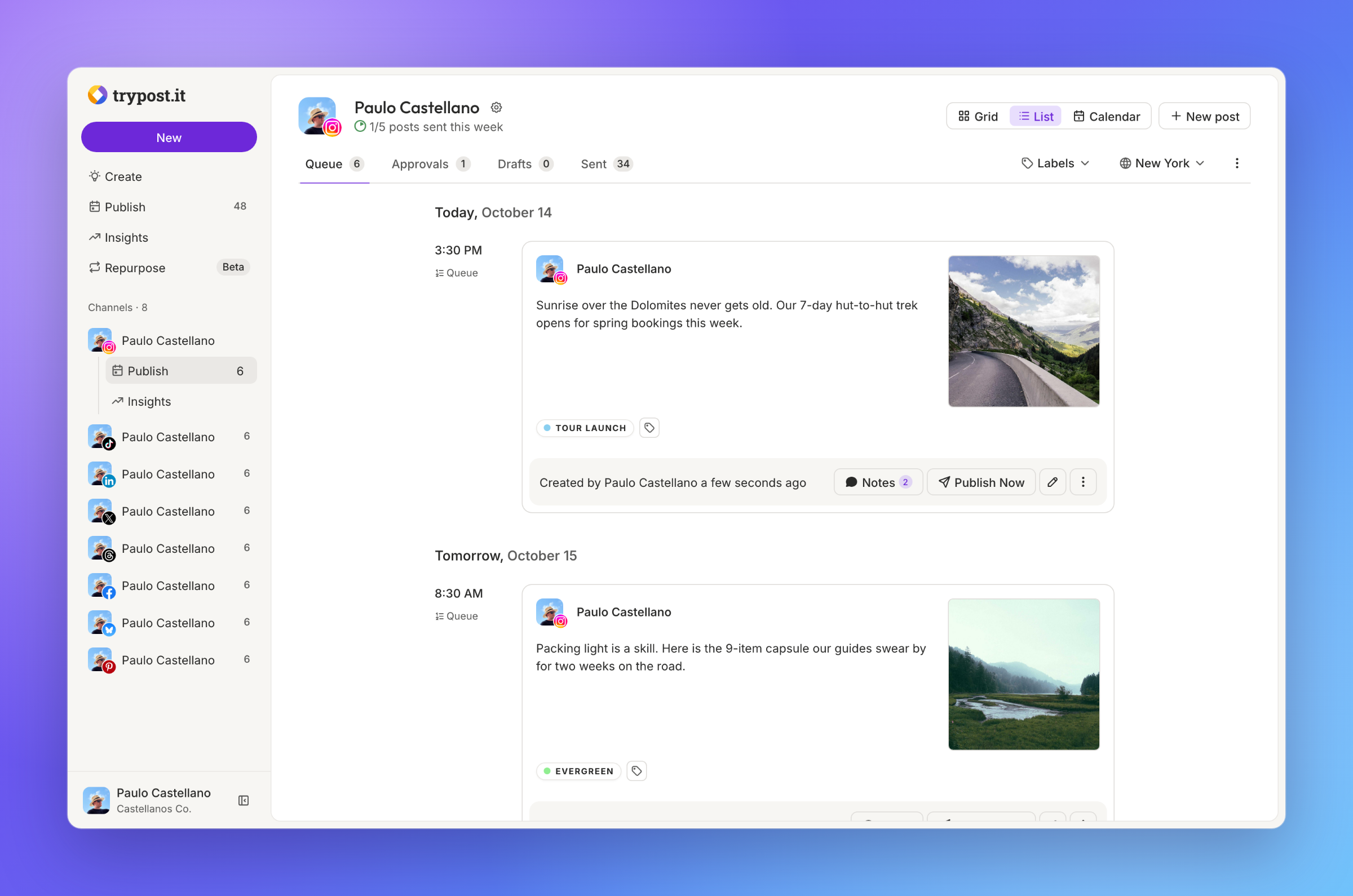Switch to Grid view
1353x896 pixels.
pyautogui.click(x=978, y=117)
